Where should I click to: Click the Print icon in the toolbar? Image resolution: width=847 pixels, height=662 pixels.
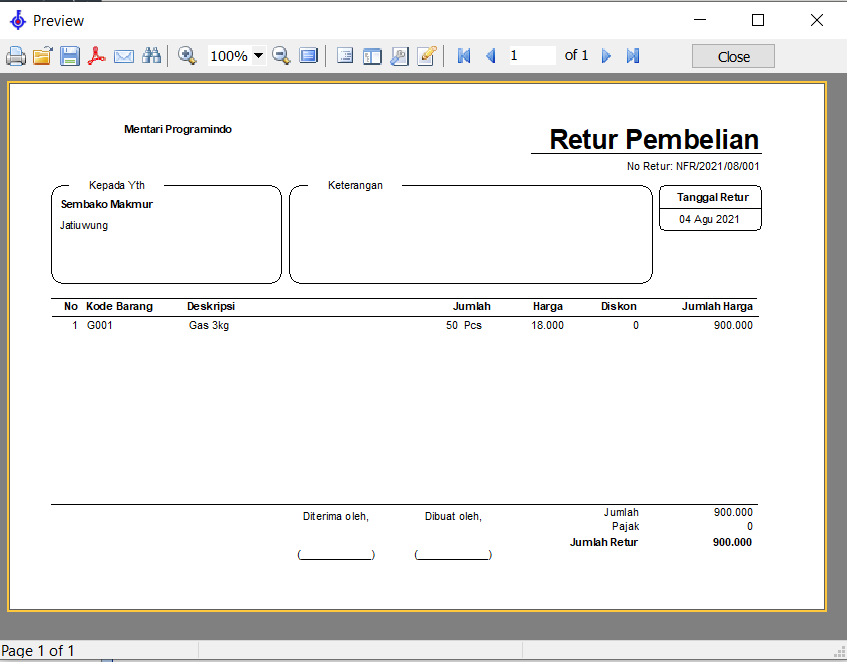(16, 56)
